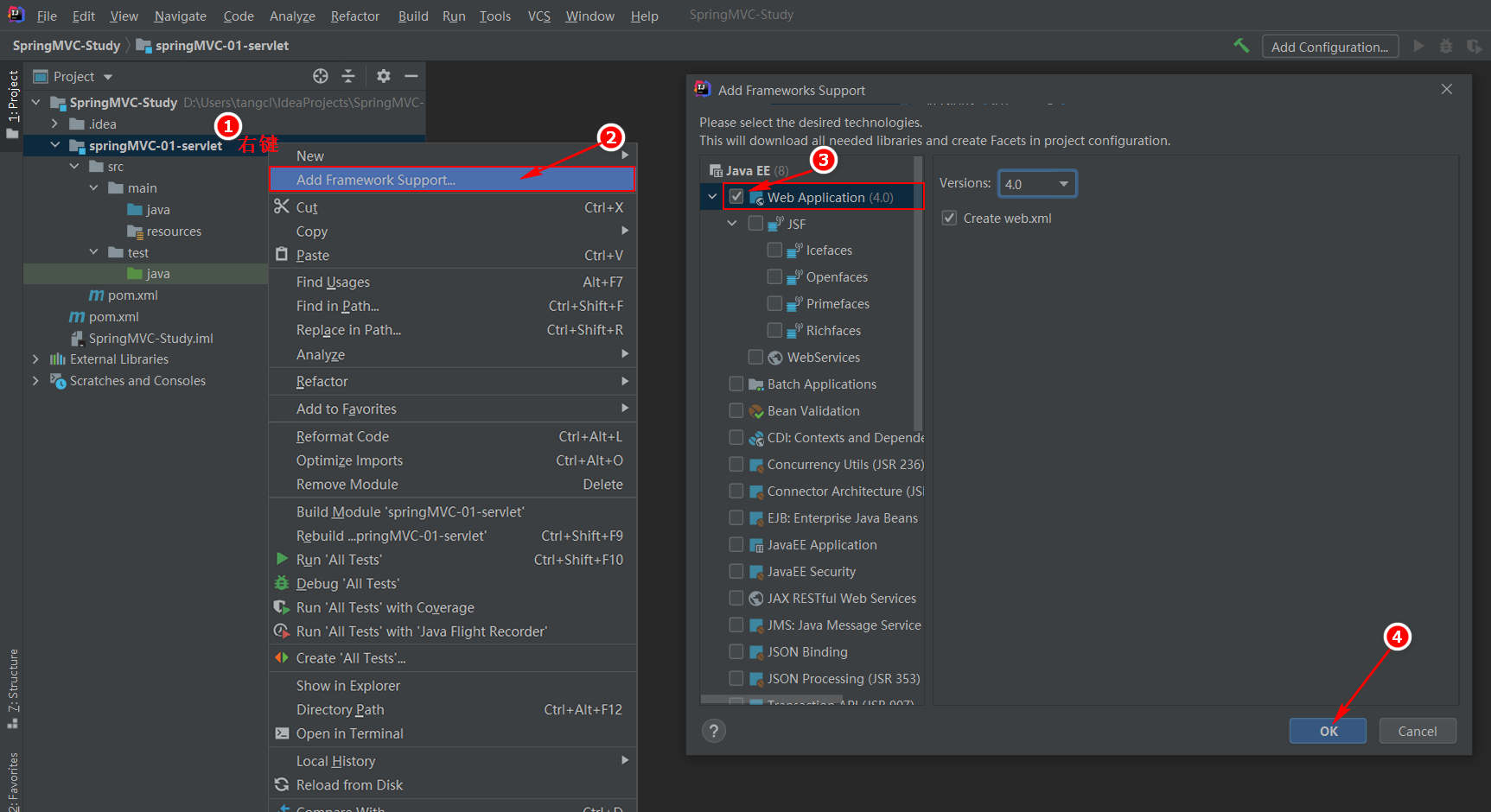Click the Scratches and Consoles icon

[x=58, y=381]
